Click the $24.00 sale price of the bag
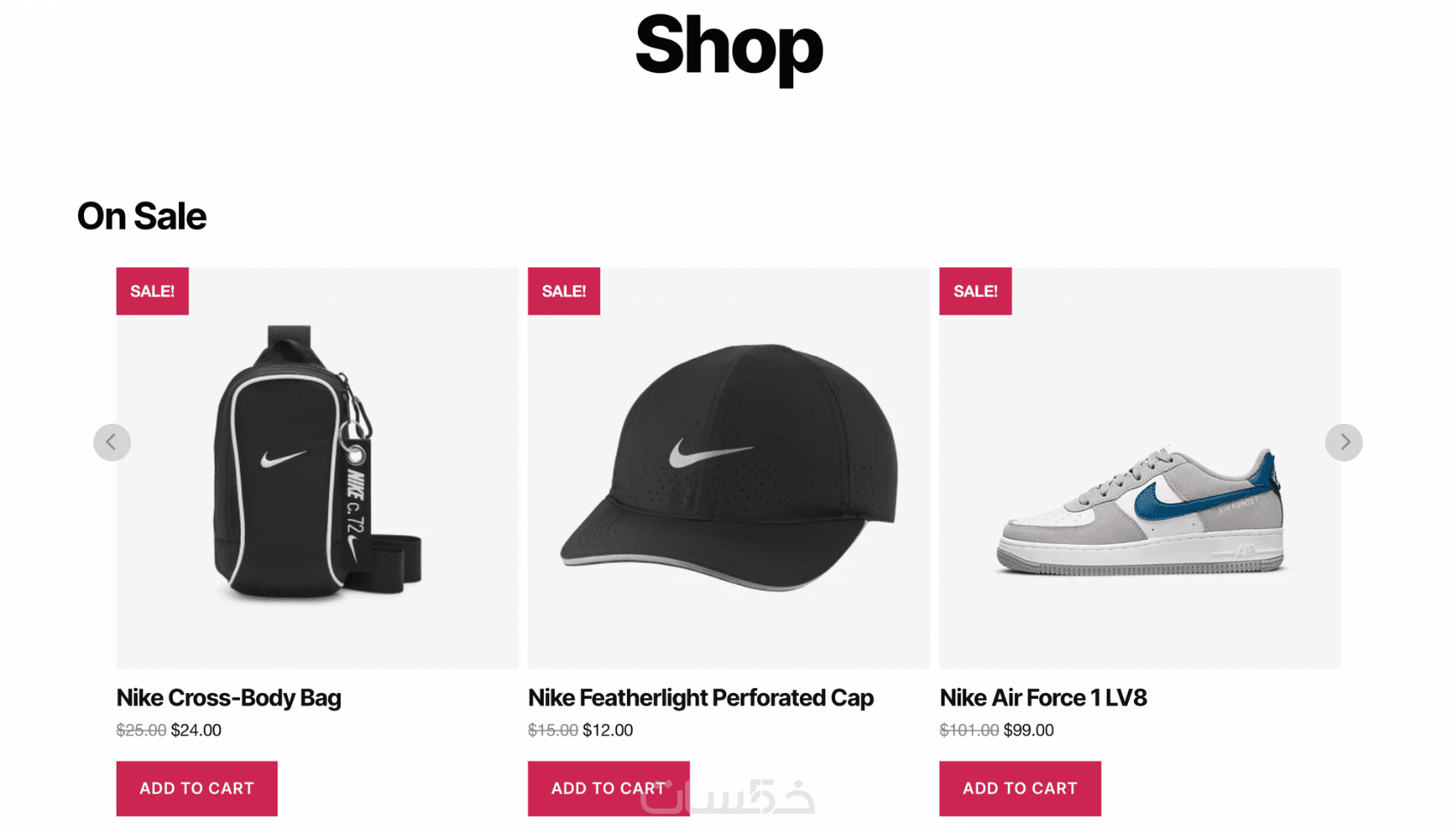The width and height of the screenshot is (1456, 831). click(196, 731)
